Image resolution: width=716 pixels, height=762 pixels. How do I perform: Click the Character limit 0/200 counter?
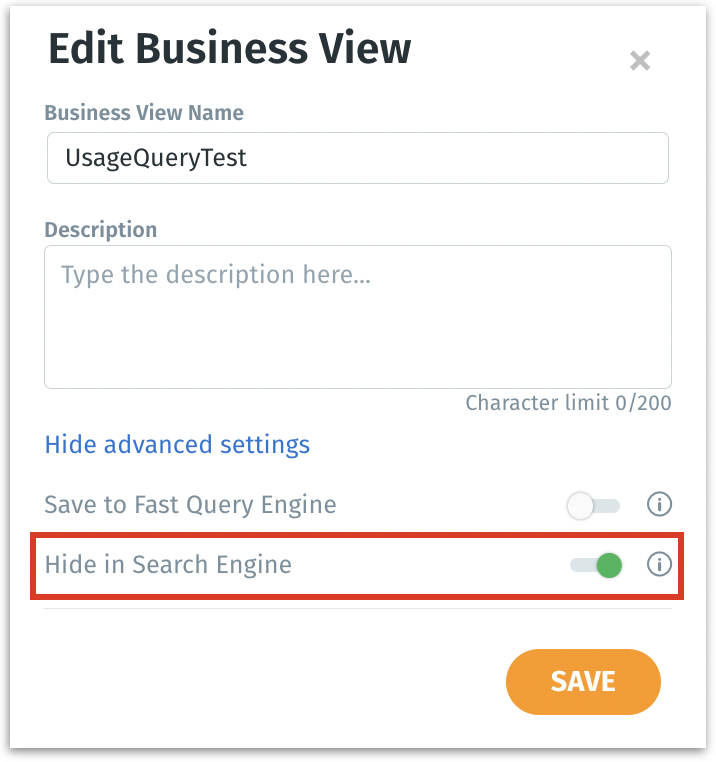tap(568, 403)
